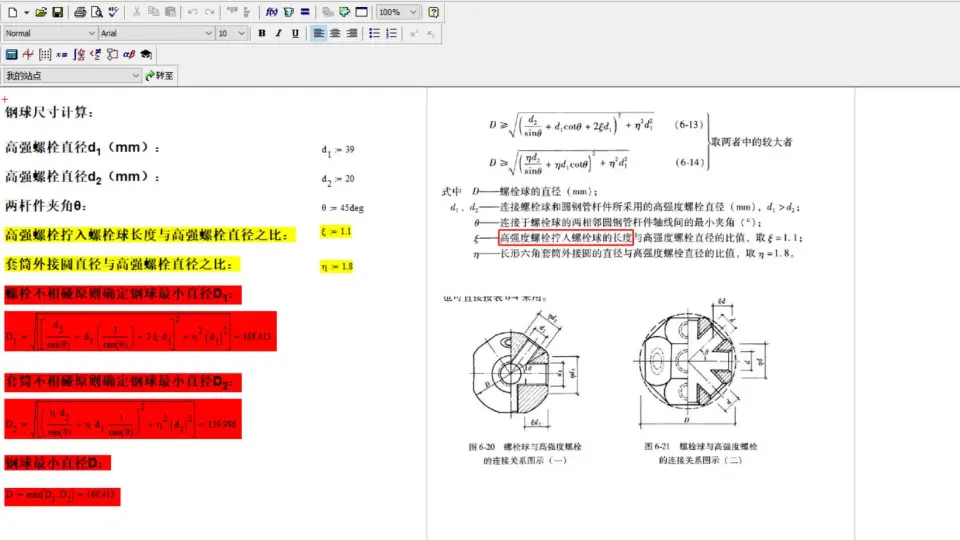Viewport: 960px width, 540px height.
Task: Redo the last undone action
Action: (210, 12)
